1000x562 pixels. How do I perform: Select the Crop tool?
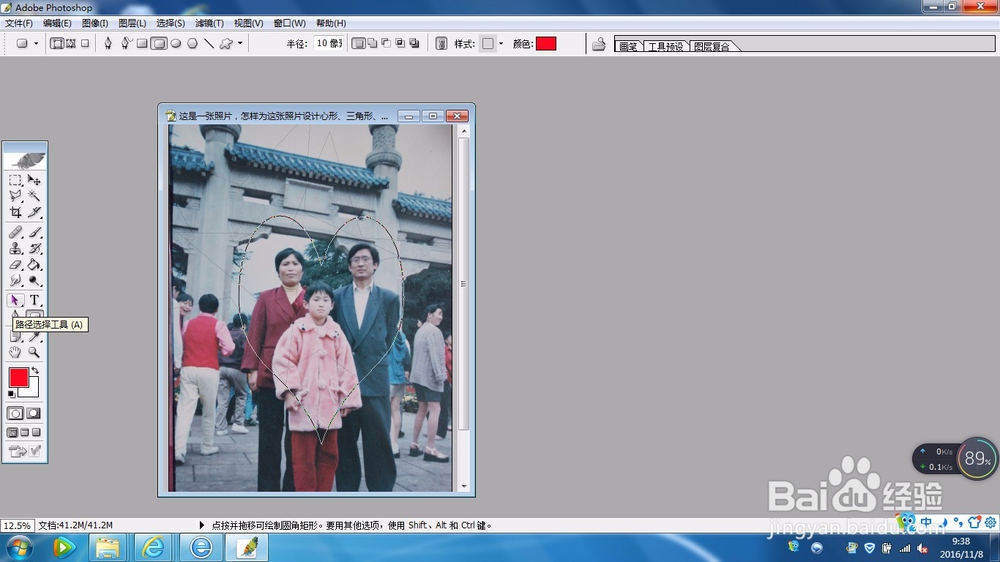15,212
